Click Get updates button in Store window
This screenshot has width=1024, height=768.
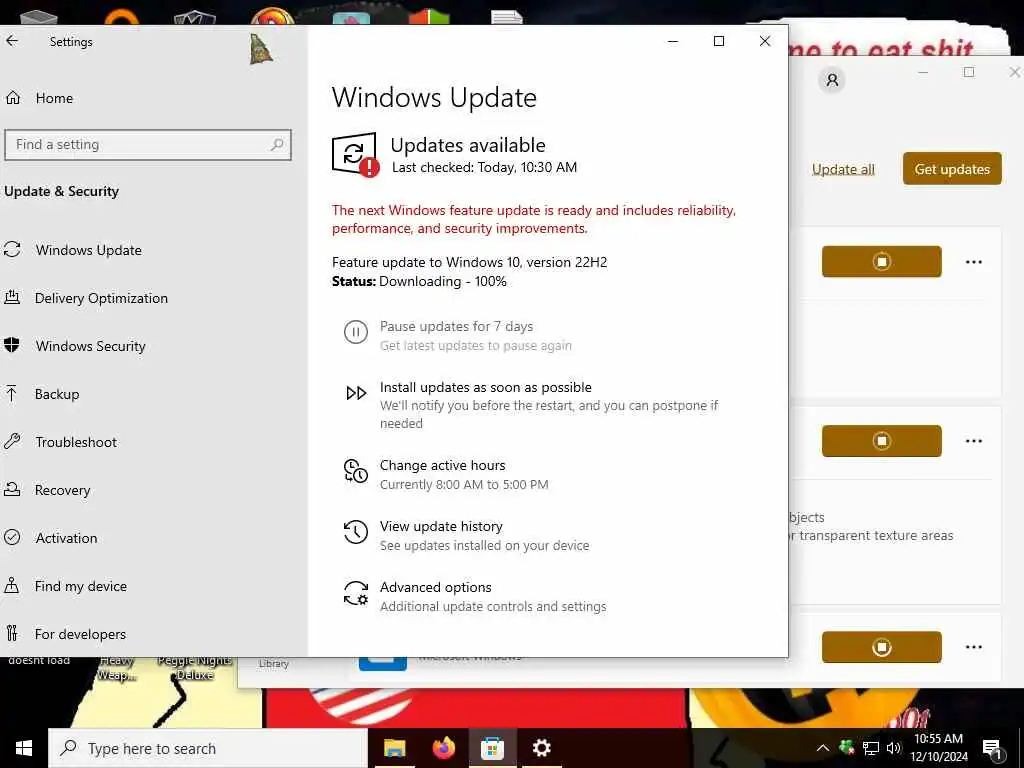(952, 169)
